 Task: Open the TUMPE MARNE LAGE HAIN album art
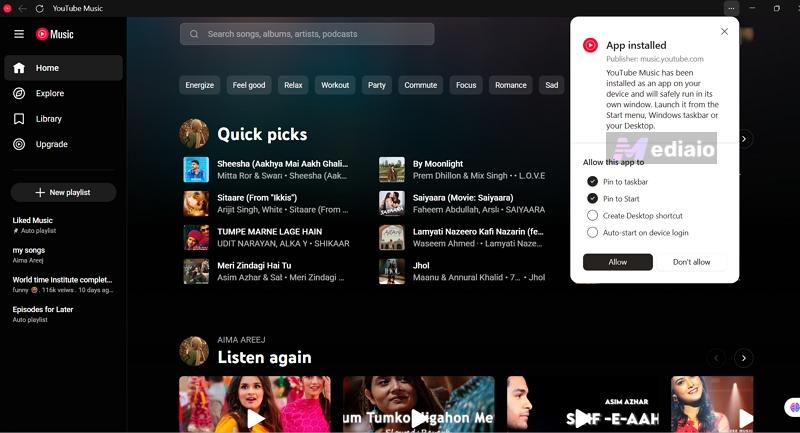point(196,238)
